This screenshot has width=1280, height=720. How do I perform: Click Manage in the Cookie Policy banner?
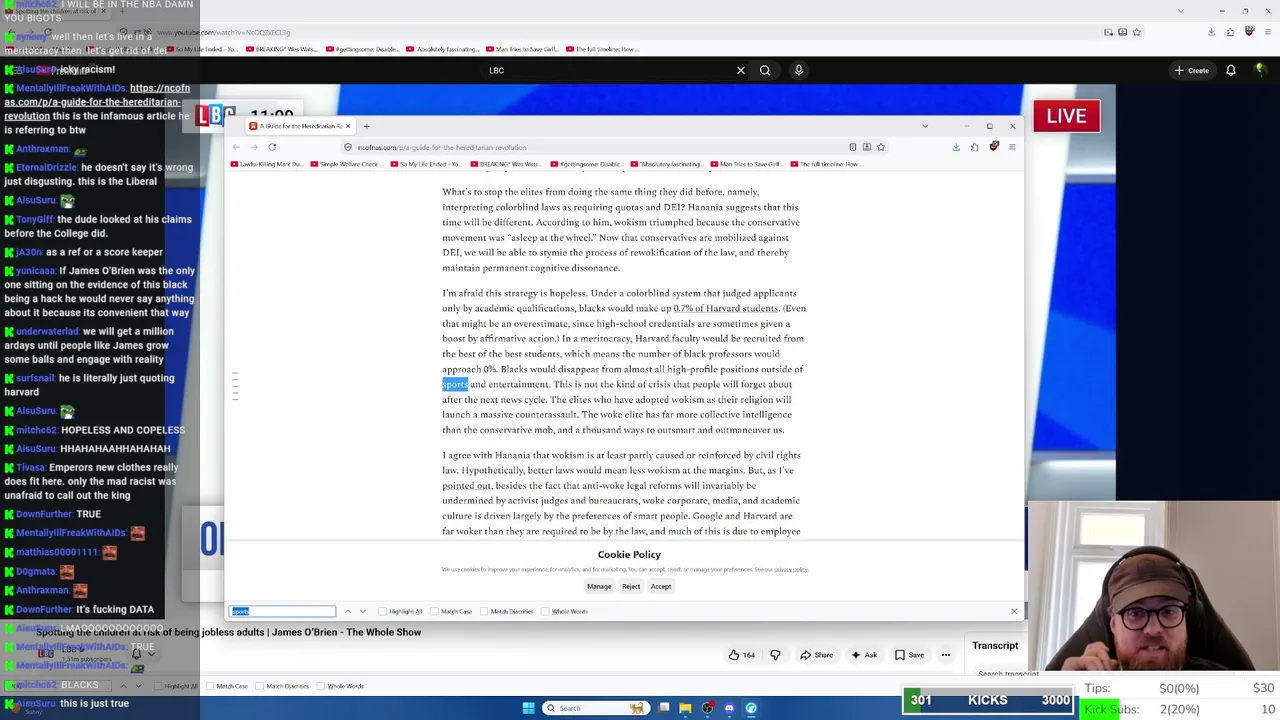(x=599, y=587)
